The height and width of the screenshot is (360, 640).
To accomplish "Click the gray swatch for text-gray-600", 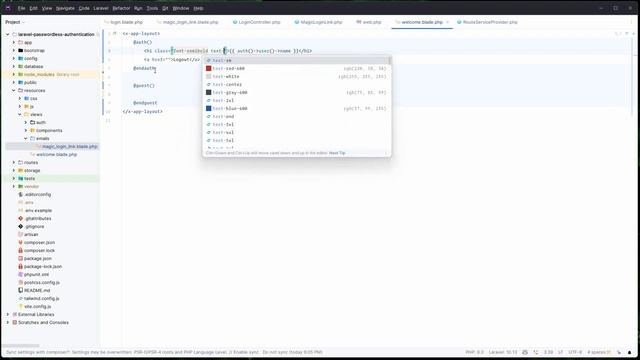I will click(209, 93).
